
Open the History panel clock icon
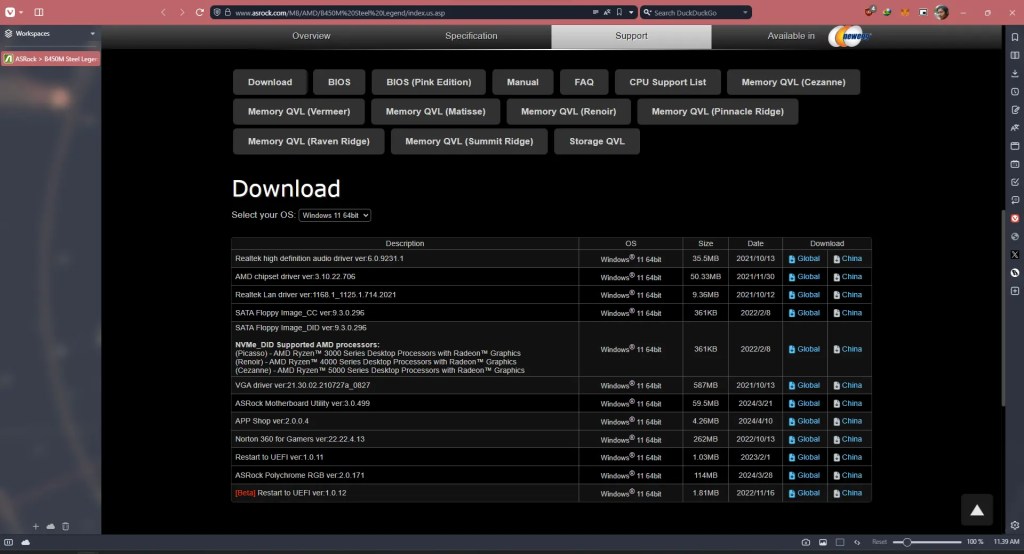pyautogui.click(x=1014, y=92)
